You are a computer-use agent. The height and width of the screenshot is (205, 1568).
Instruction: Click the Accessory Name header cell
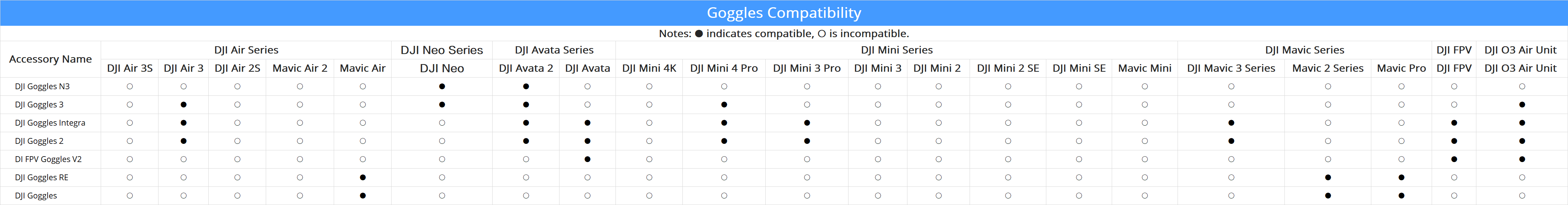[51, 59]
